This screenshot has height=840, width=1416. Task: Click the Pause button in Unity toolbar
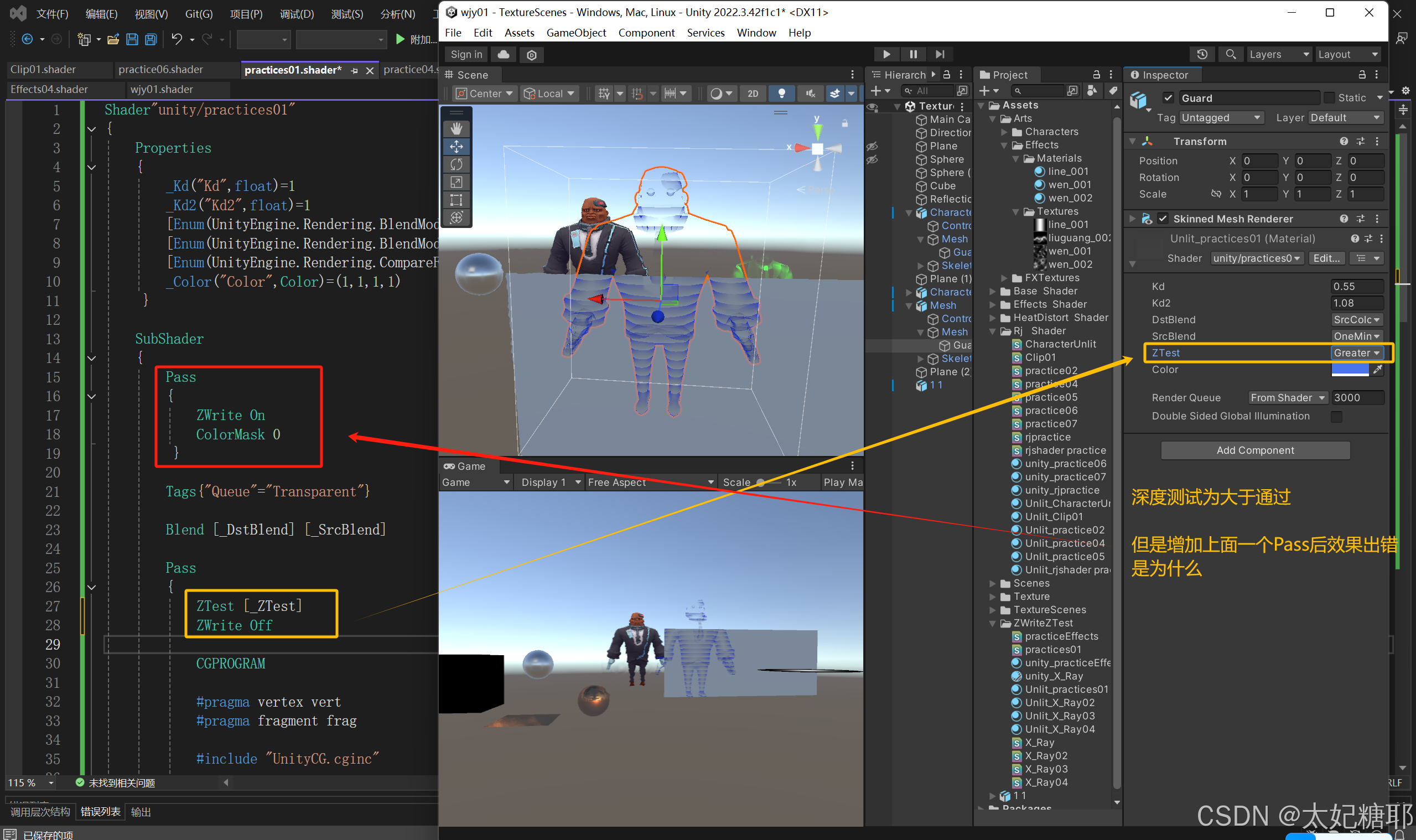click(x=913, y=54)
